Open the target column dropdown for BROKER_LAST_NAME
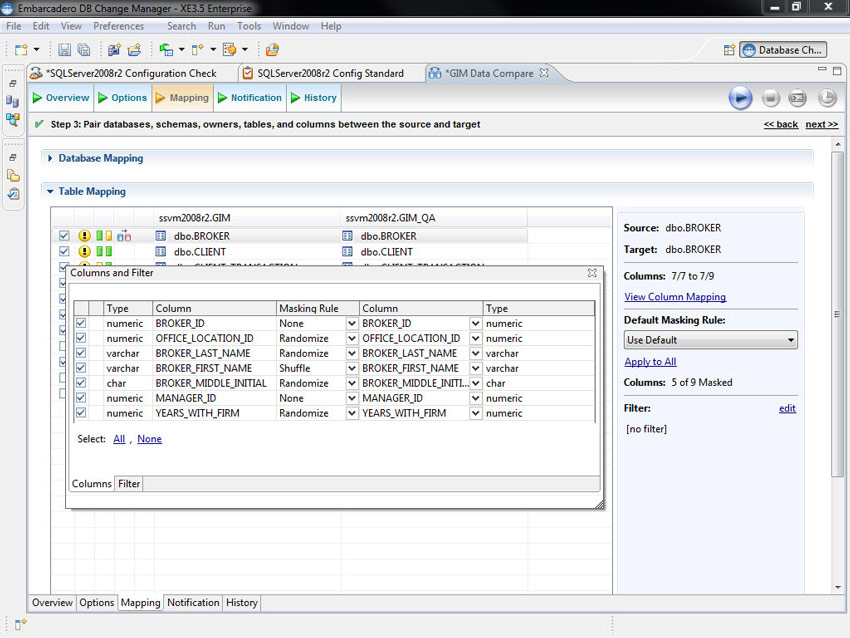This screenshot has width=850, height=638. [x=475, y=353]
